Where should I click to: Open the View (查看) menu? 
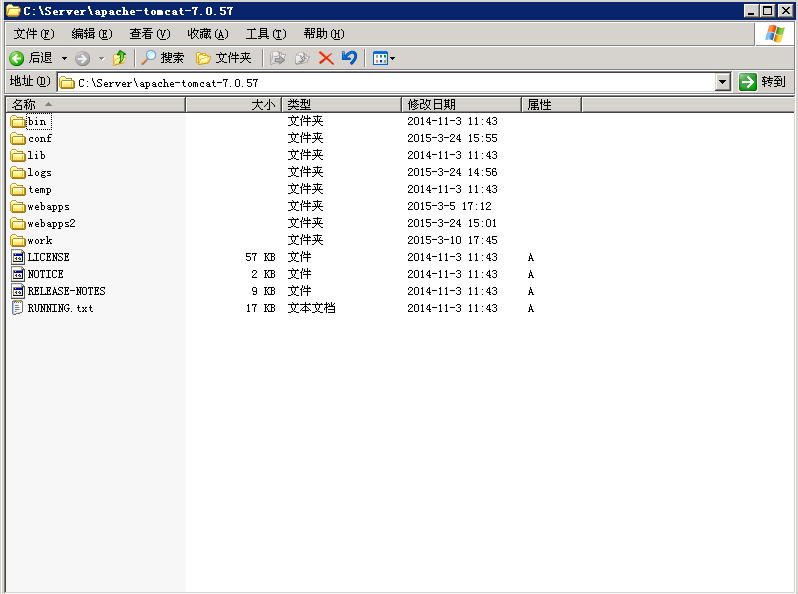click(x=150, y=34)
